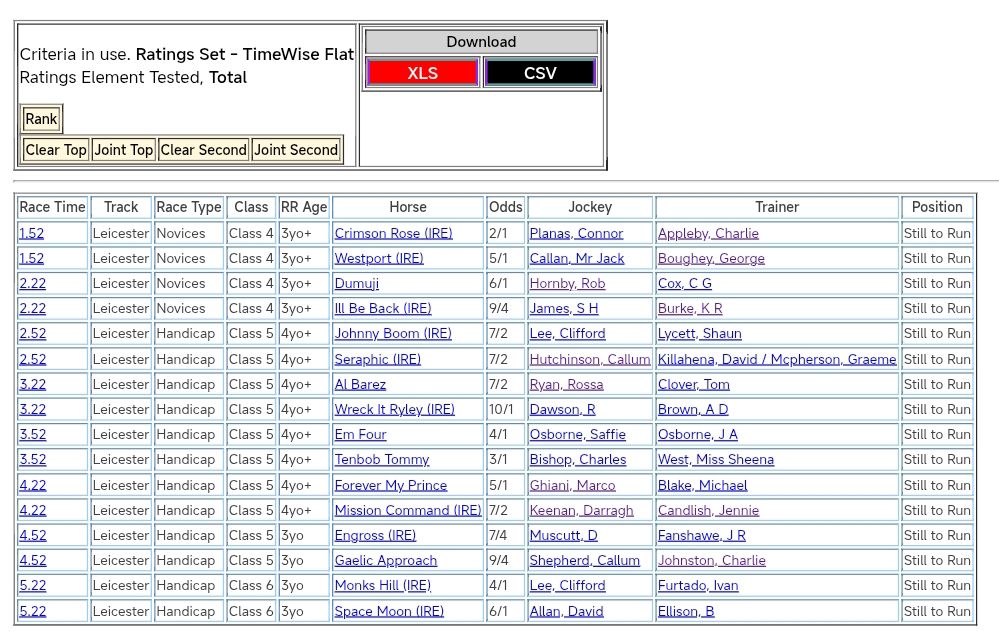
Task: Open horse Johnny Boom (IRE)
Action: (x=393, y=334)
